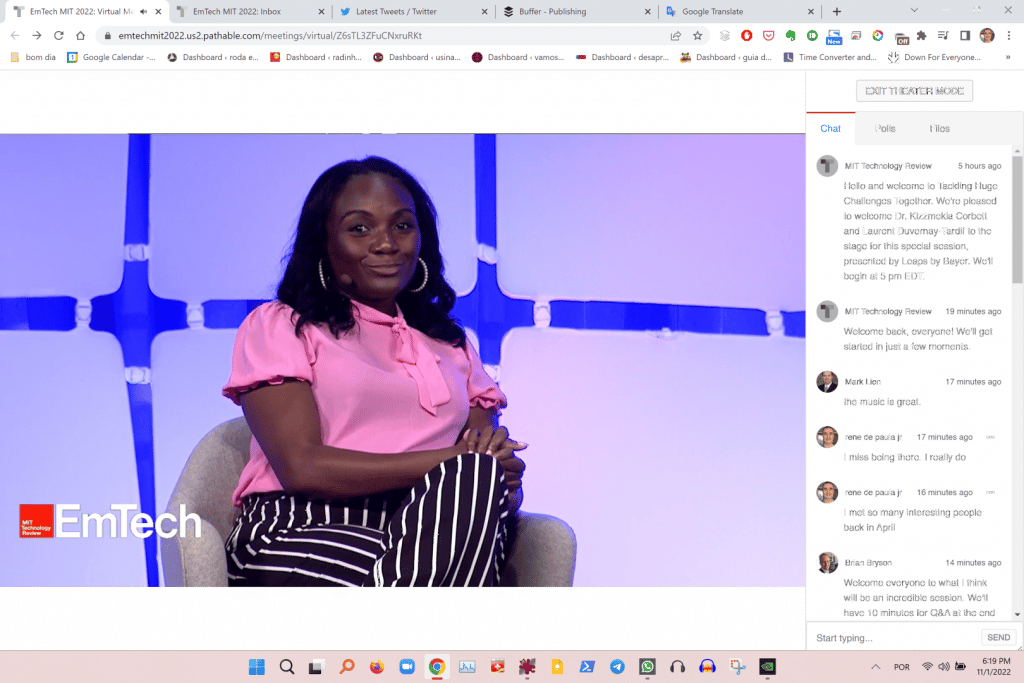This screenshot has width=1024, height=683.
Task: Toggle the site security padlock info
Action: (x=106, y=33)
